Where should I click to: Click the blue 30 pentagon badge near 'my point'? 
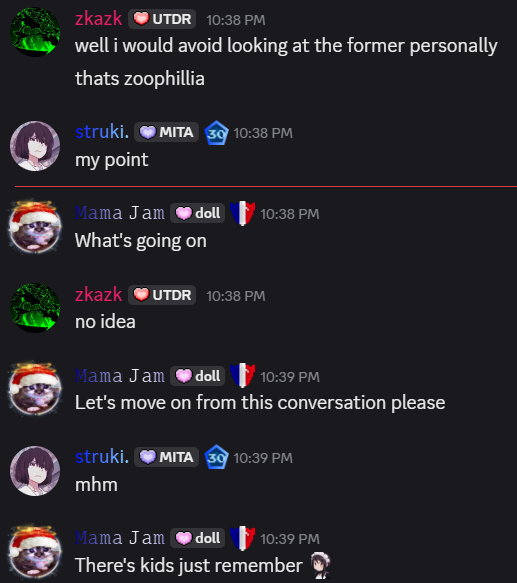tap(216, 133)
